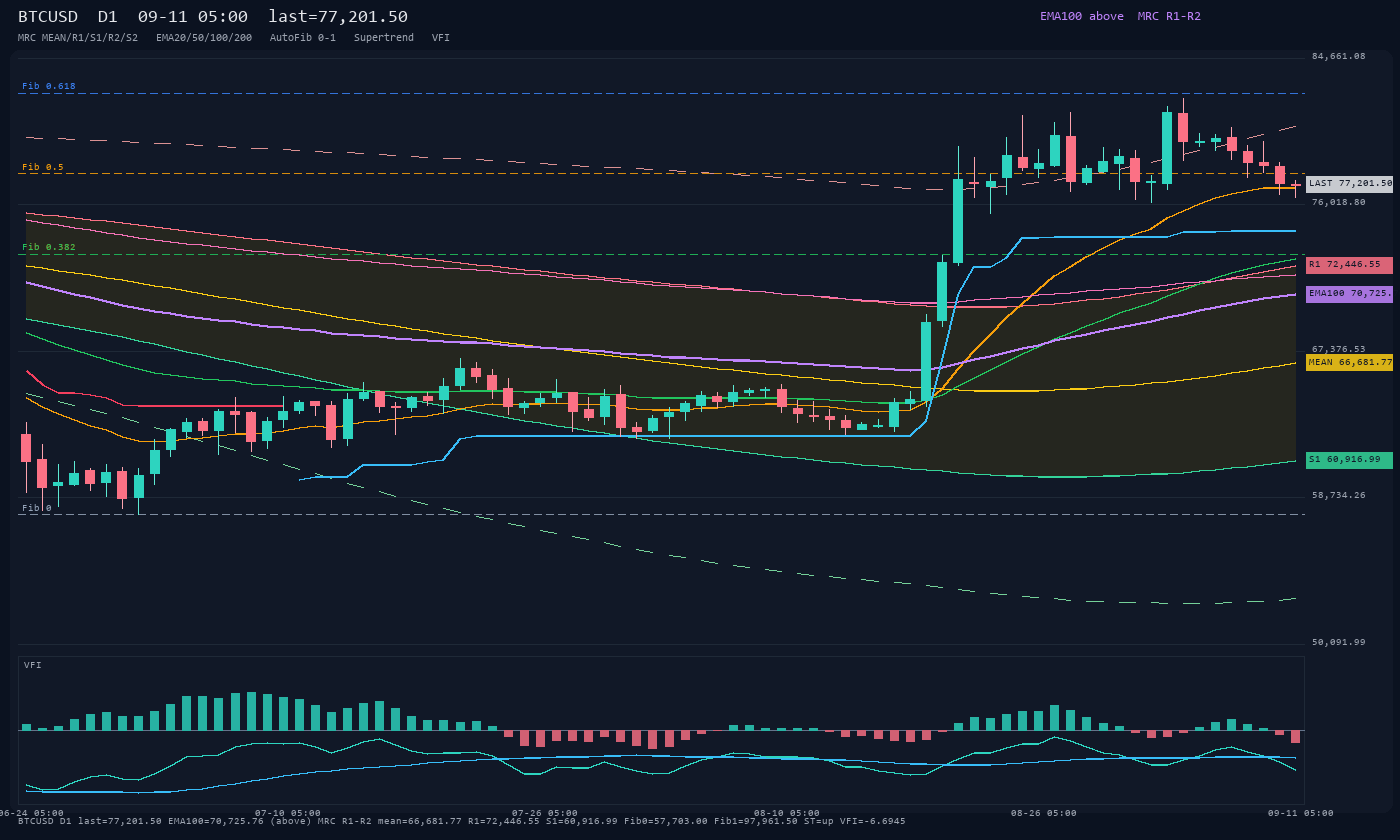Image resolution: width=1400 pixels, height=840 pixels.
Task: Click the 84,661.08 price axis label
Action: pyautogui.click(x=1338, y=57)
